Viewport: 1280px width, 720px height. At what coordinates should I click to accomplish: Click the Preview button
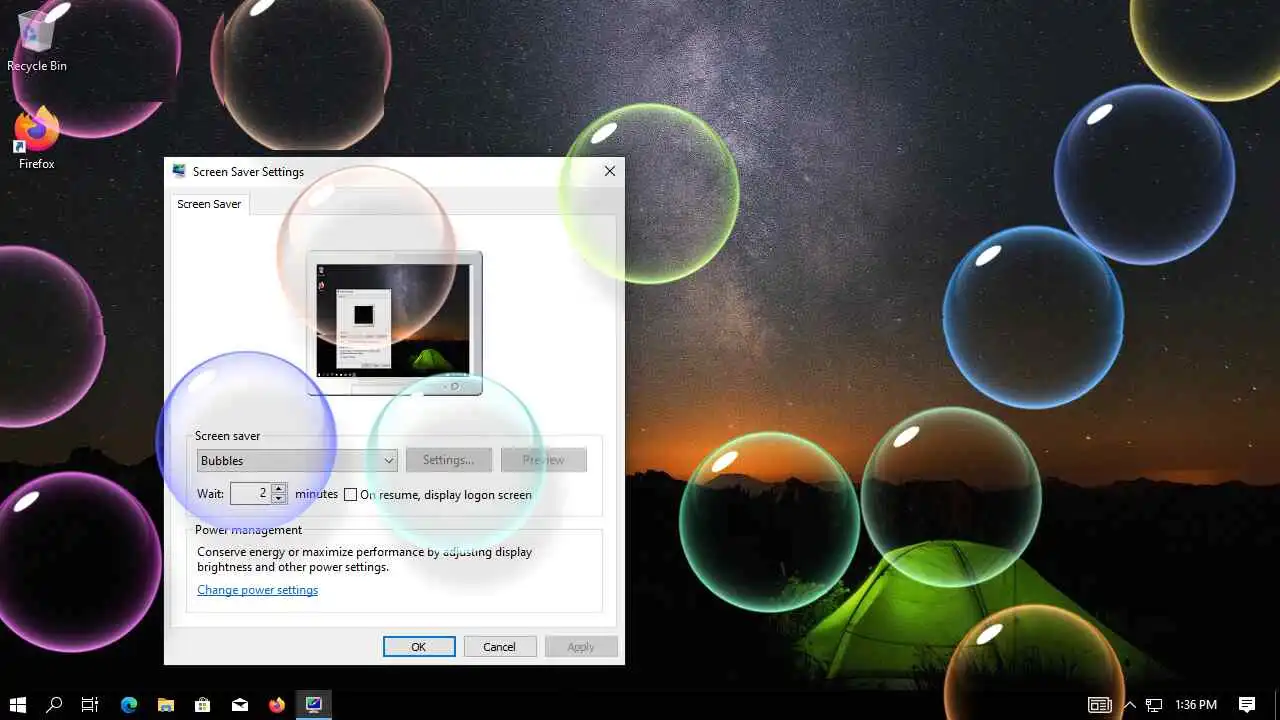pyautogui.click(x=543, y=460)
